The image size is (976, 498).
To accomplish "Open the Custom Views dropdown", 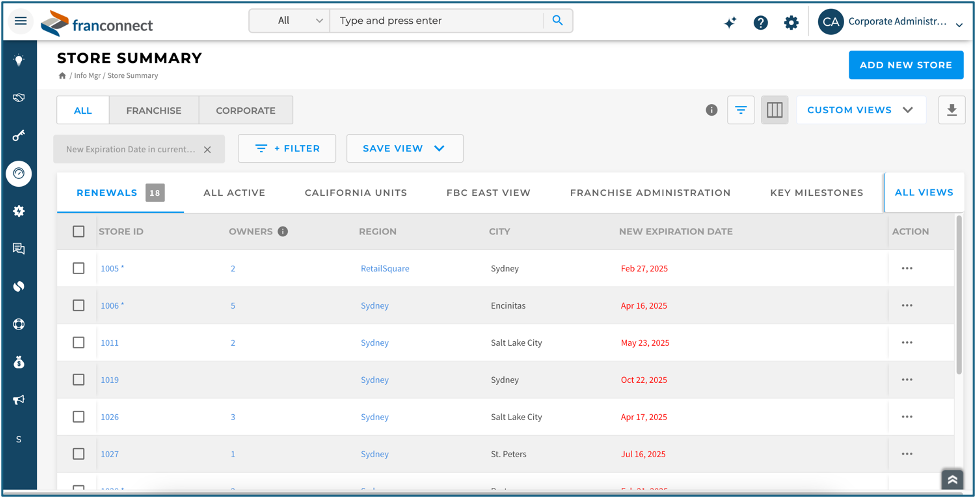I will [861, 110].
